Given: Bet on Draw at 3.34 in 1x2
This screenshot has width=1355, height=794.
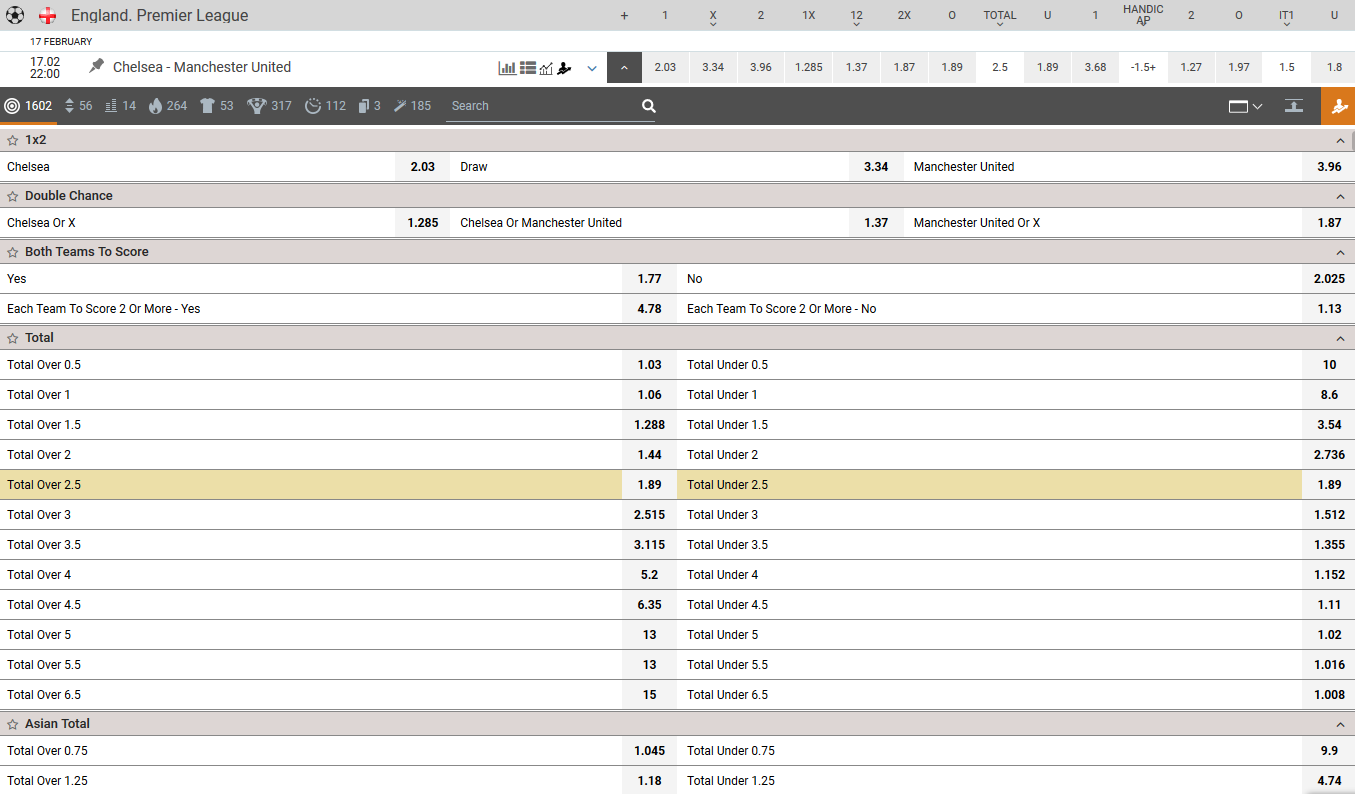Looking at the screenshot, I should tap(876, 167).
